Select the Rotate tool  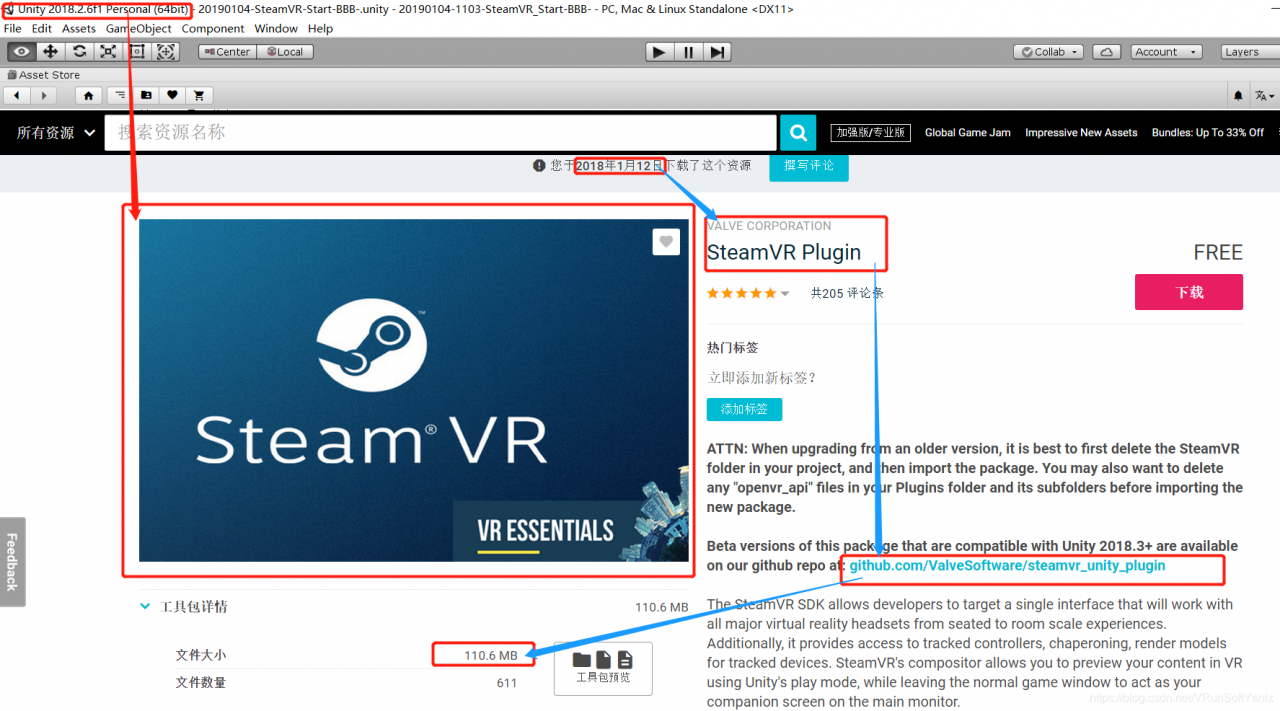[x=79, y=52]
